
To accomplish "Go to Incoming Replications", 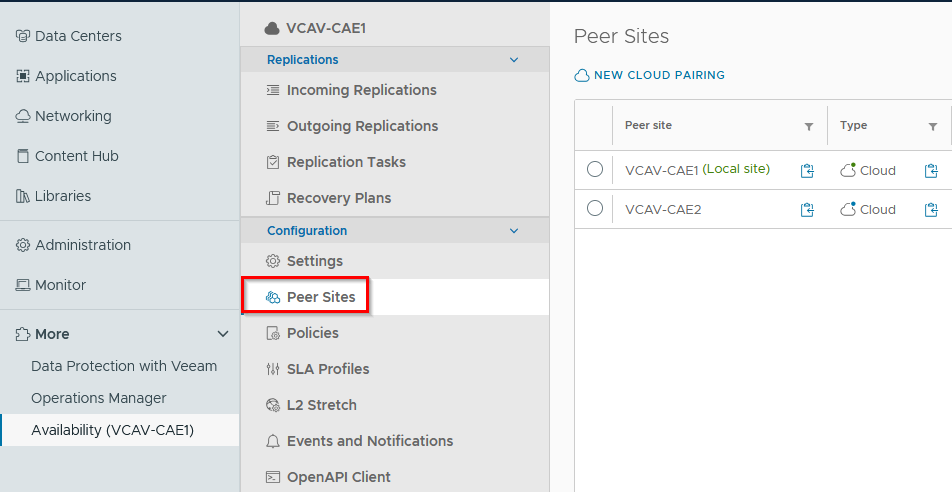I will pyautogui.click(x=361, y=90).
